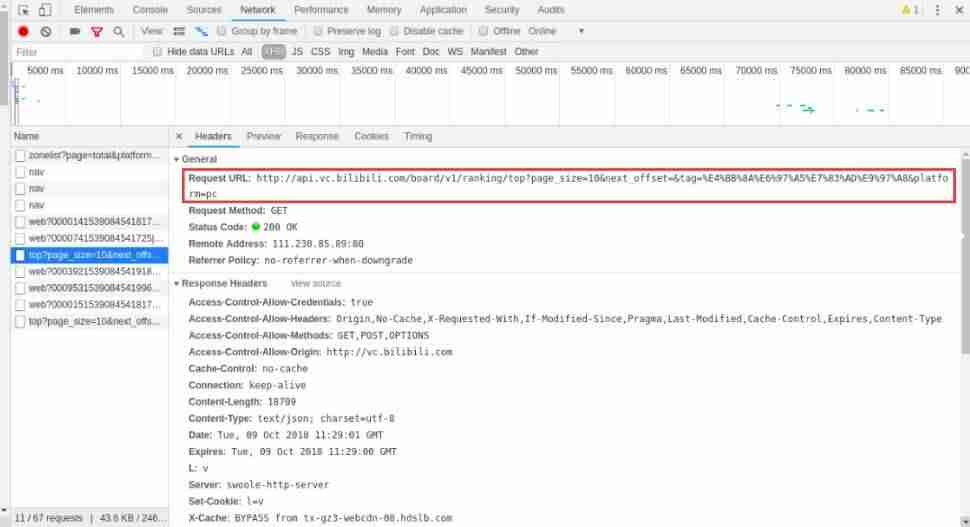Show the Headers detail tab

coord(213,136)
